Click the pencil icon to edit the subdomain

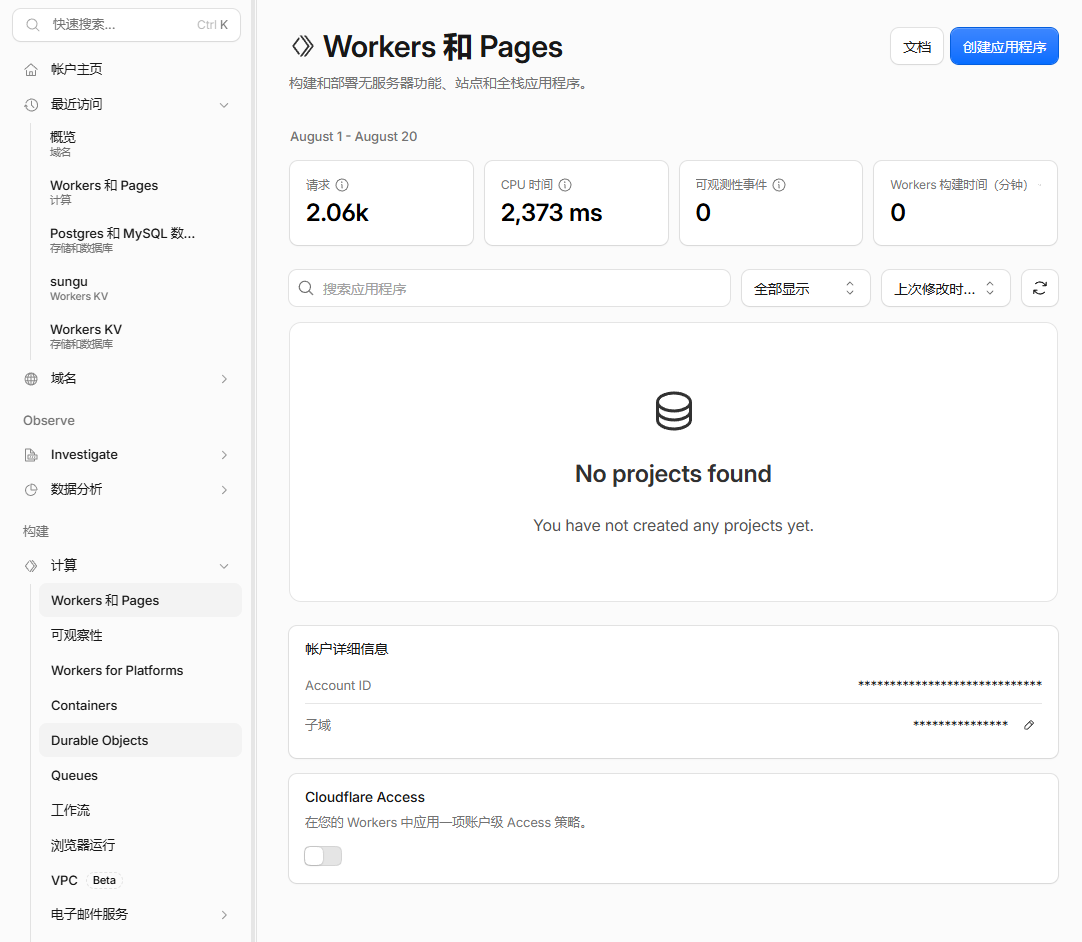click(1029, 725)
